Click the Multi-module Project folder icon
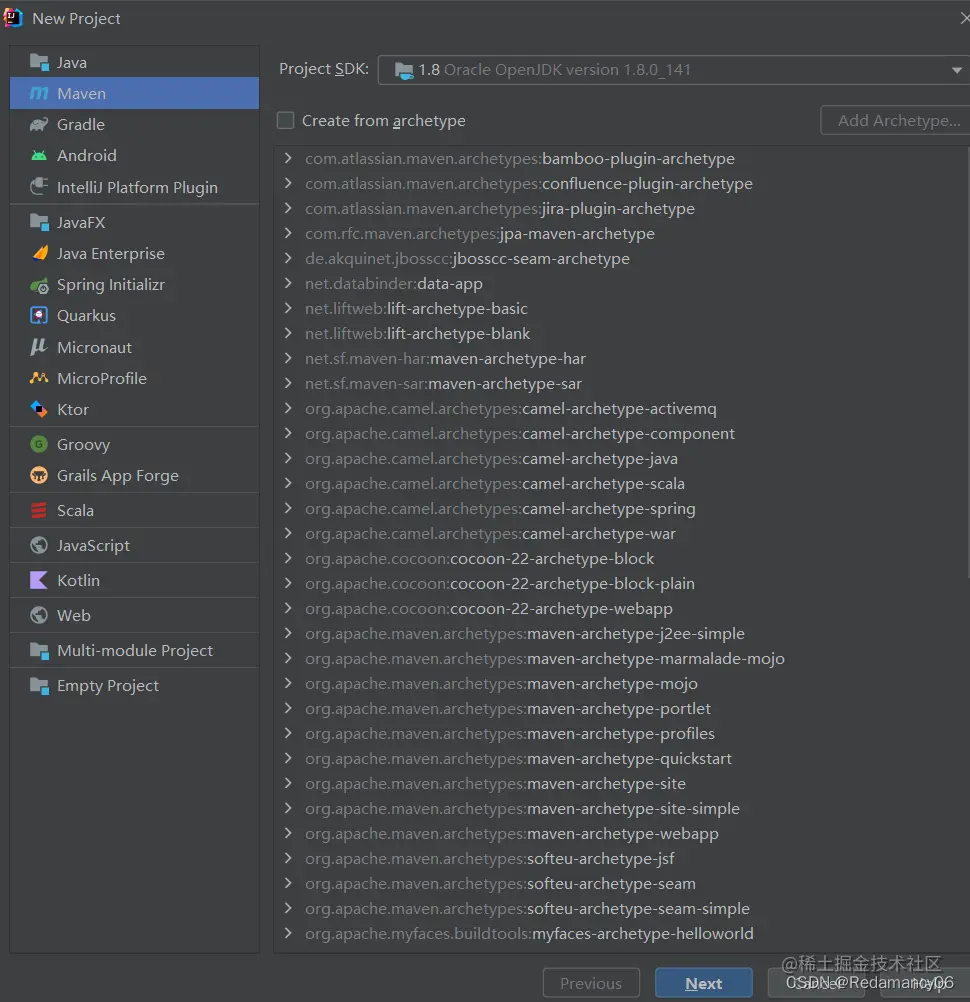 pyautogui.click(x=39, y=651)
